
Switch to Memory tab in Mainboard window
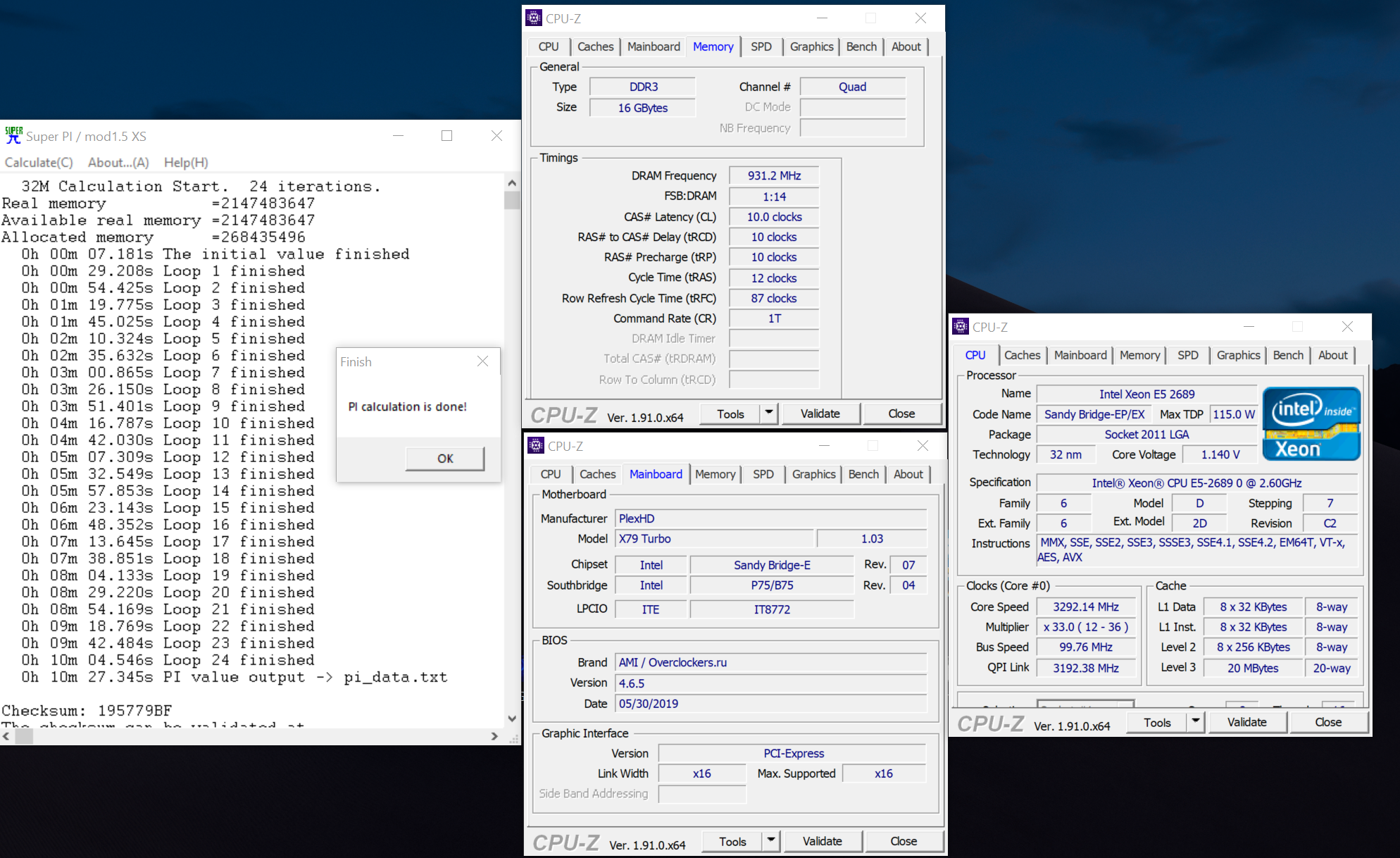pyautogui.click(x=715, y=474)
